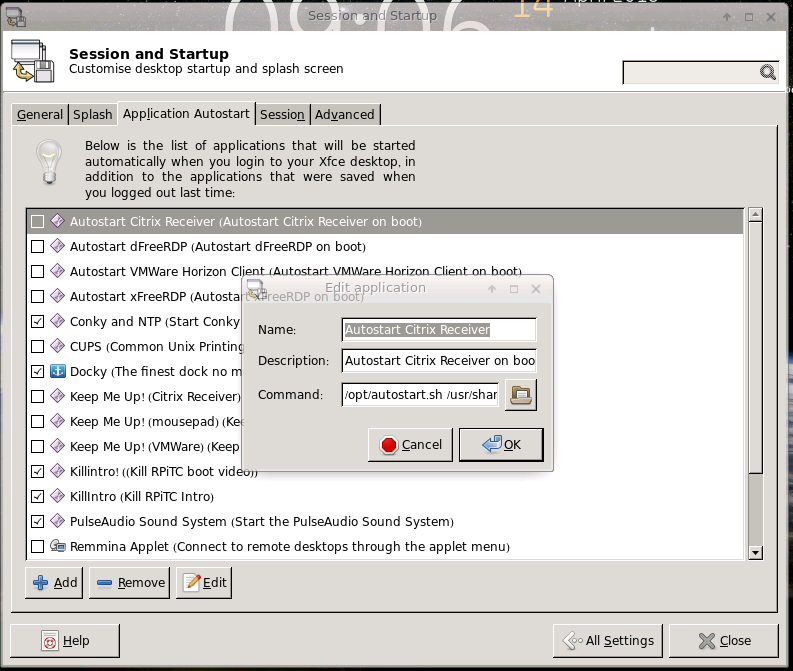
Task: Switch to the Splash tab
Action: click(93, 115)
